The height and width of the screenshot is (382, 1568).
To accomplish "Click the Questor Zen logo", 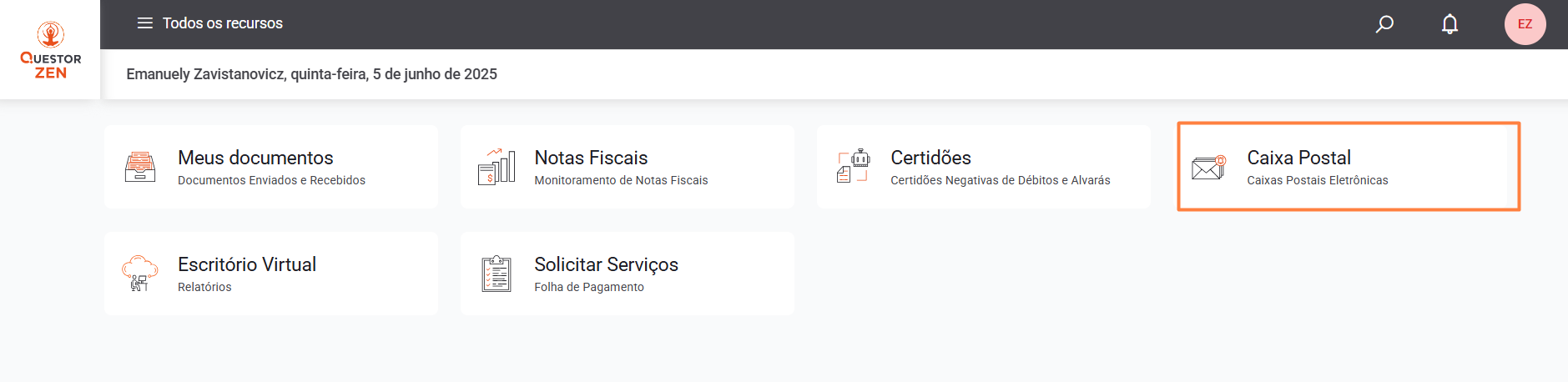I will pos(51,50).
